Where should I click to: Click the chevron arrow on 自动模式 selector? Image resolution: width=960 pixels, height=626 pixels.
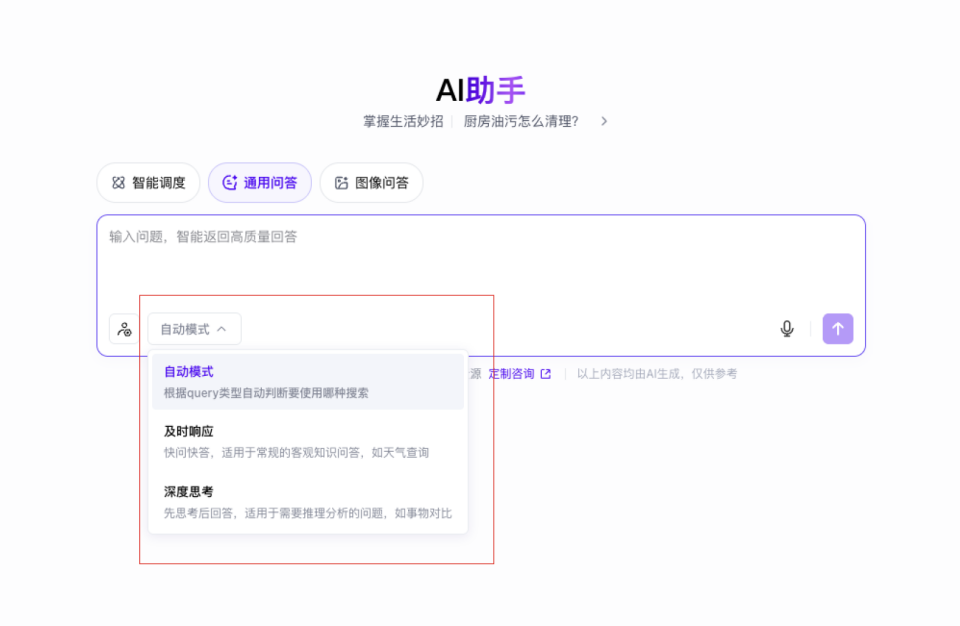222,329
